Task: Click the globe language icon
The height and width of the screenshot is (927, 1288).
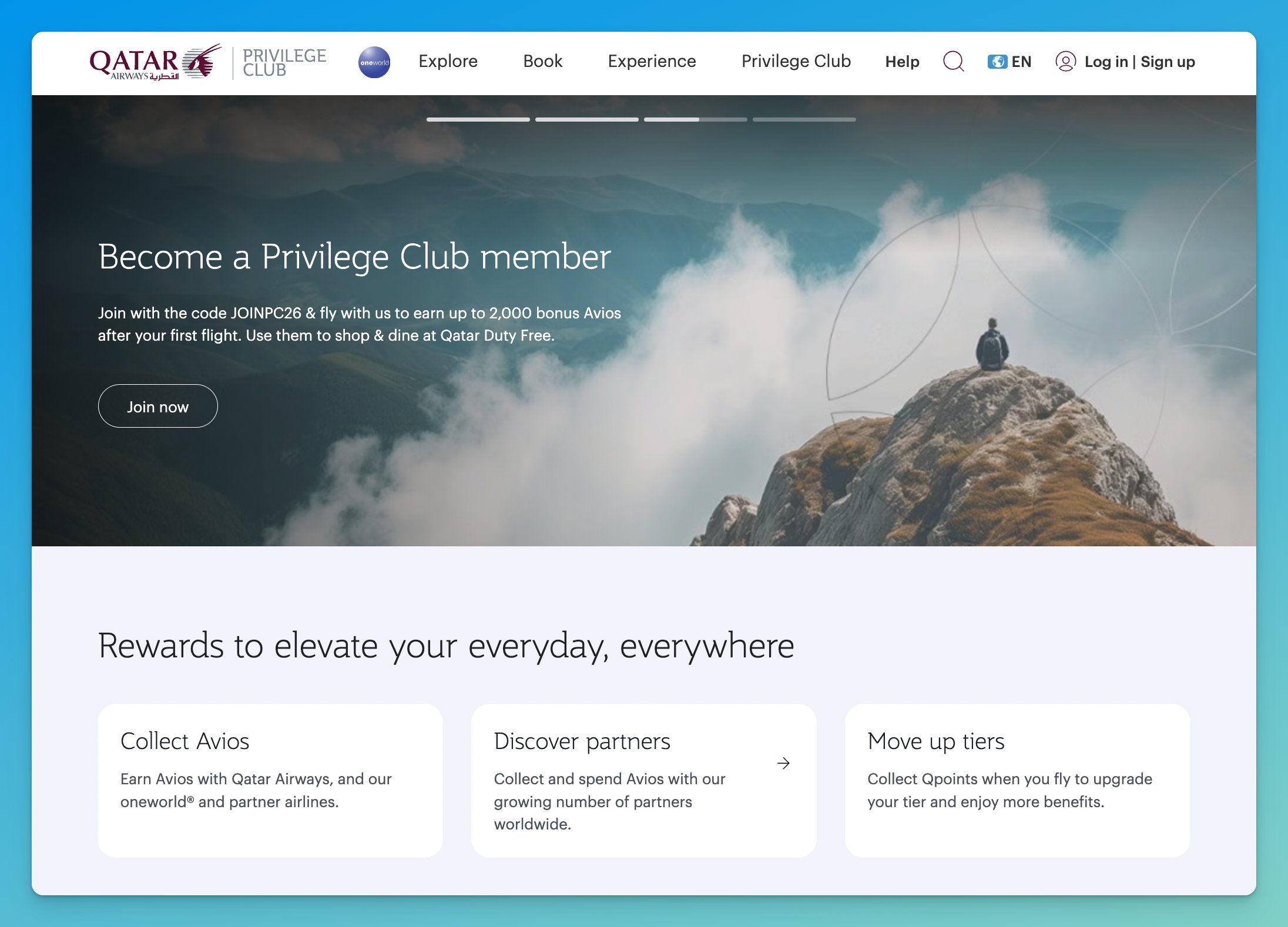Action: (997, 62)
